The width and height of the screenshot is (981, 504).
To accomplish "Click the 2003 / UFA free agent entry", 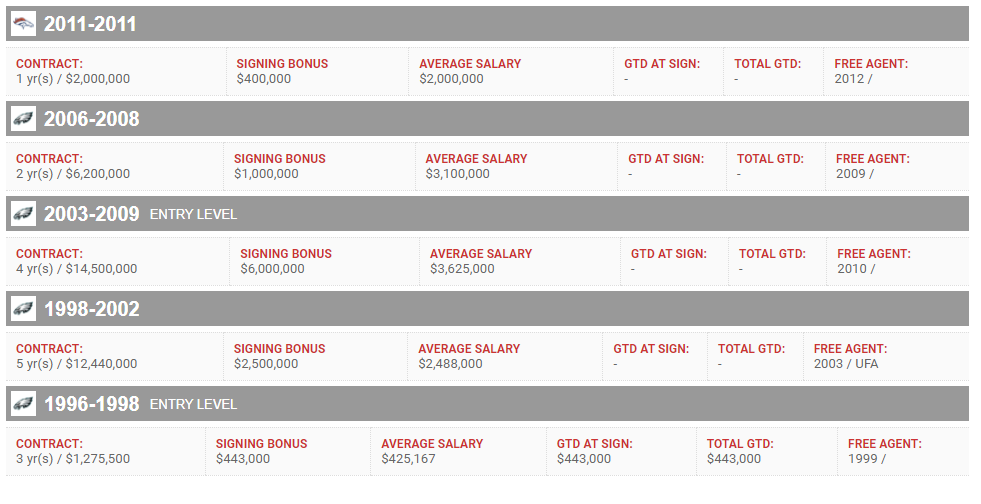I will (846, 364).
